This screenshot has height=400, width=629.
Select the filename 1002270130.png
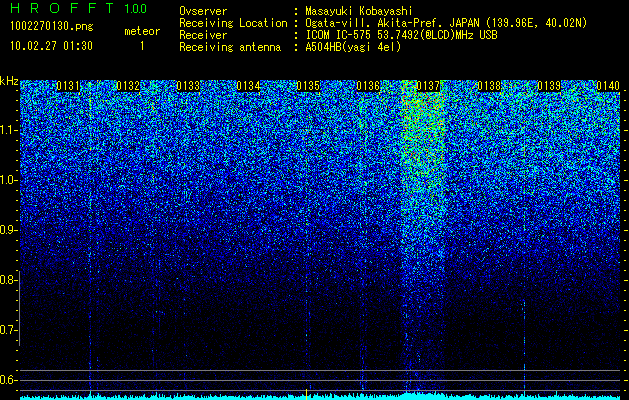pos(52,27)
